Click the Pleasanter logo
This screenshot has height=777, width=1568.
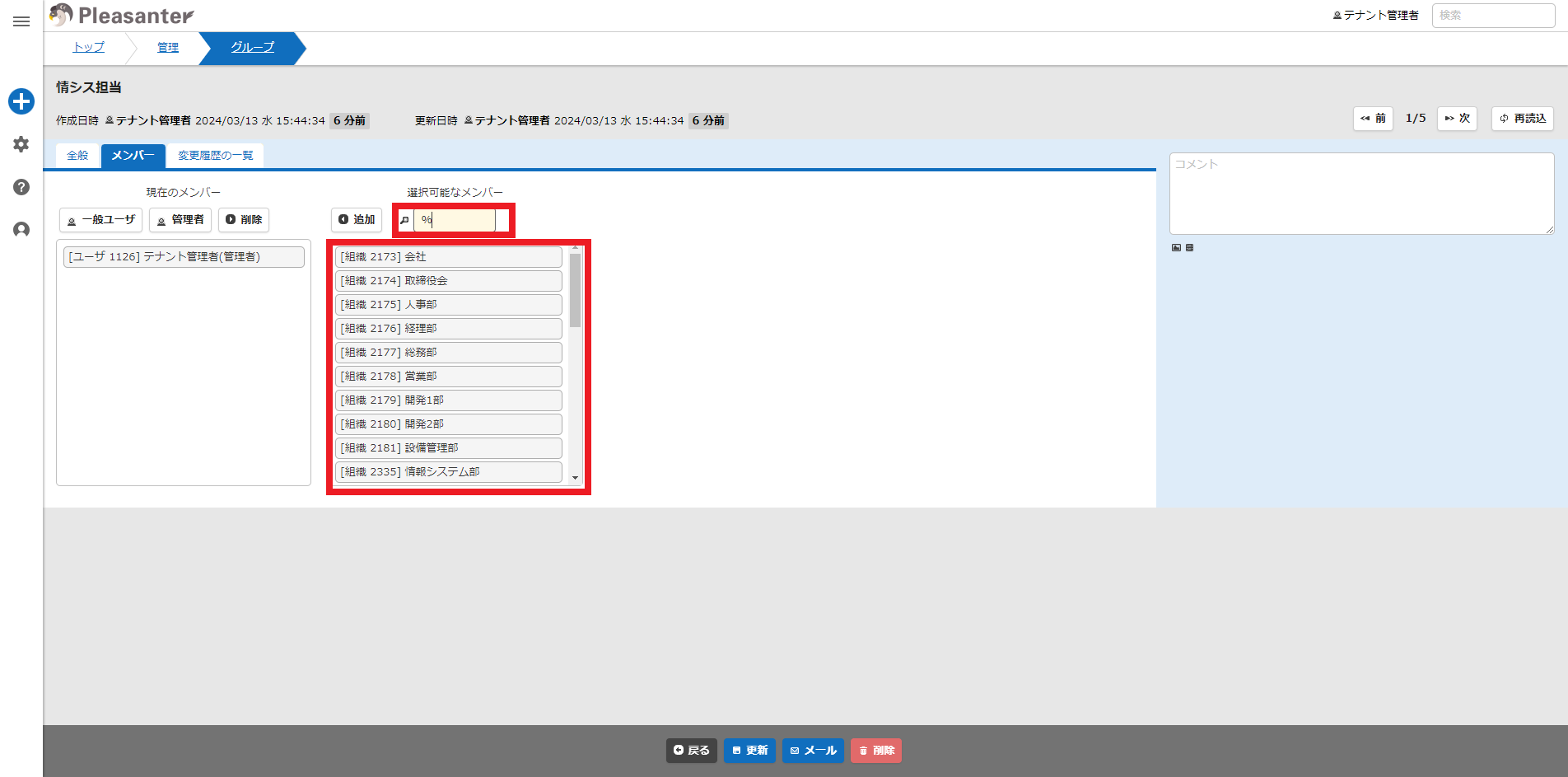tap(122, 15)
